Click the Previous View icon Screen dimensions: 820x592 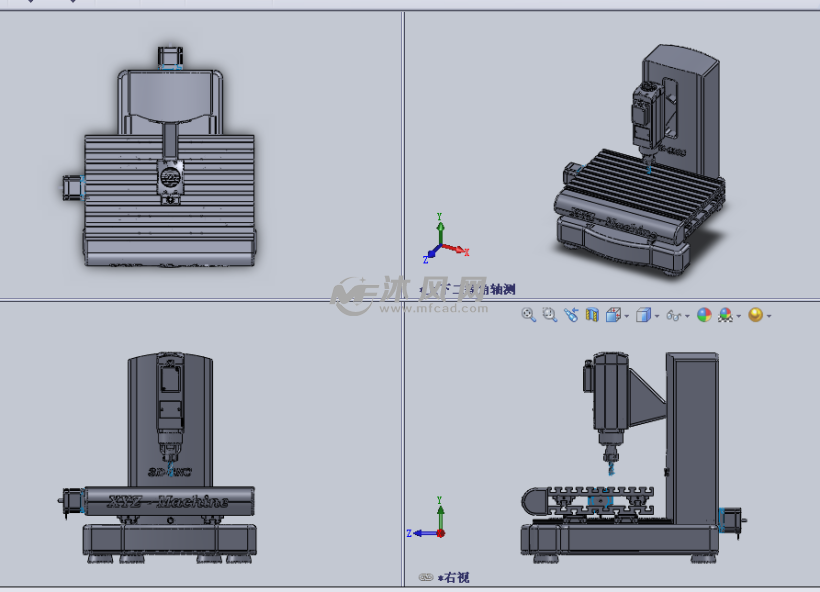click(571, 315)
